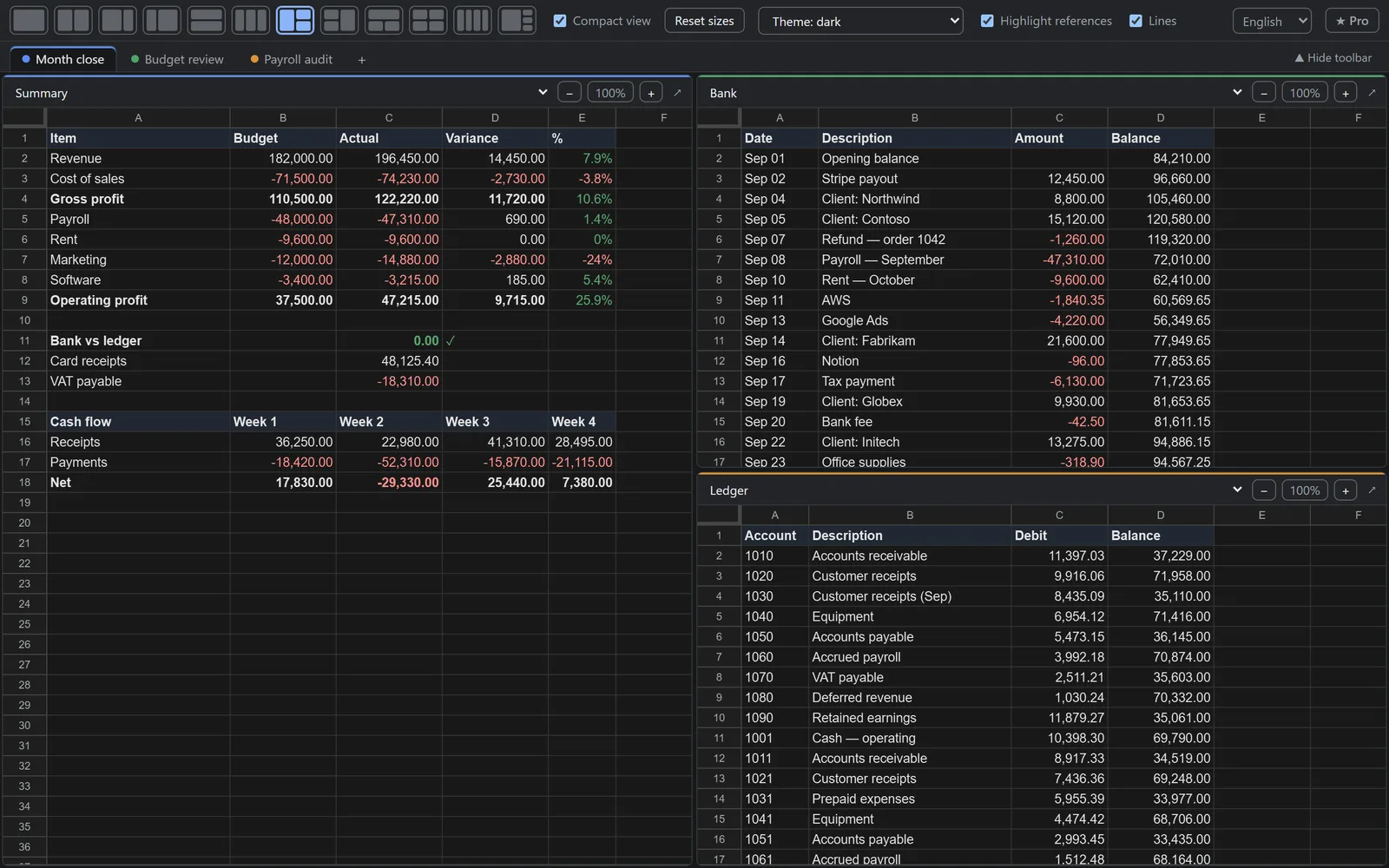
Task: Click the Reset sizes button
Action: (704, 21)
